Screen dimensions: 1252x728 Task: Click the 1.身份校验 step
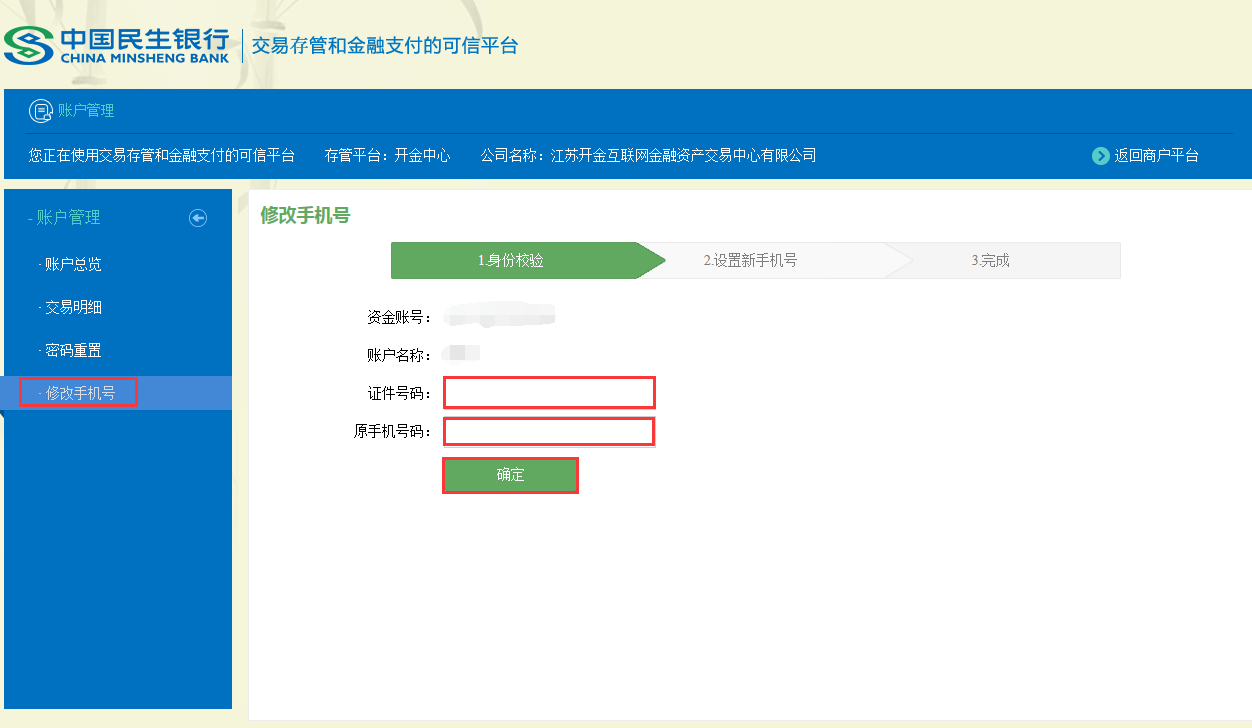coord(511,260)
